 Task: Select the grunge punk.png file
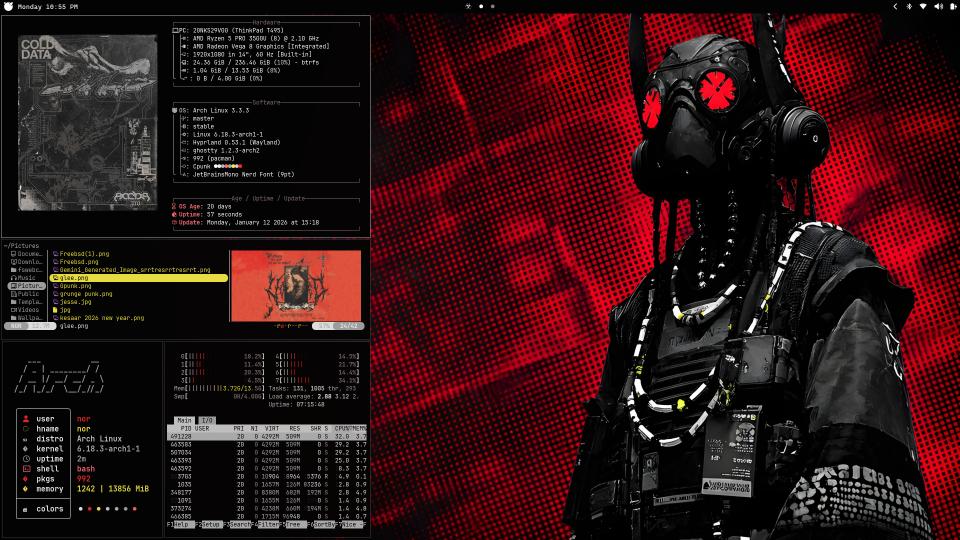82,294
